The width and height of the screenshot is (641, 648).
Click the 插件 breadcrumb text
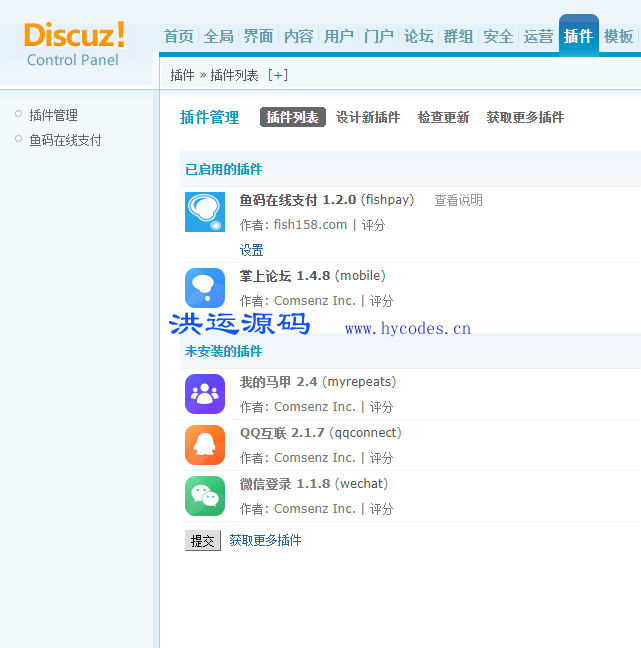pos(182,75)
